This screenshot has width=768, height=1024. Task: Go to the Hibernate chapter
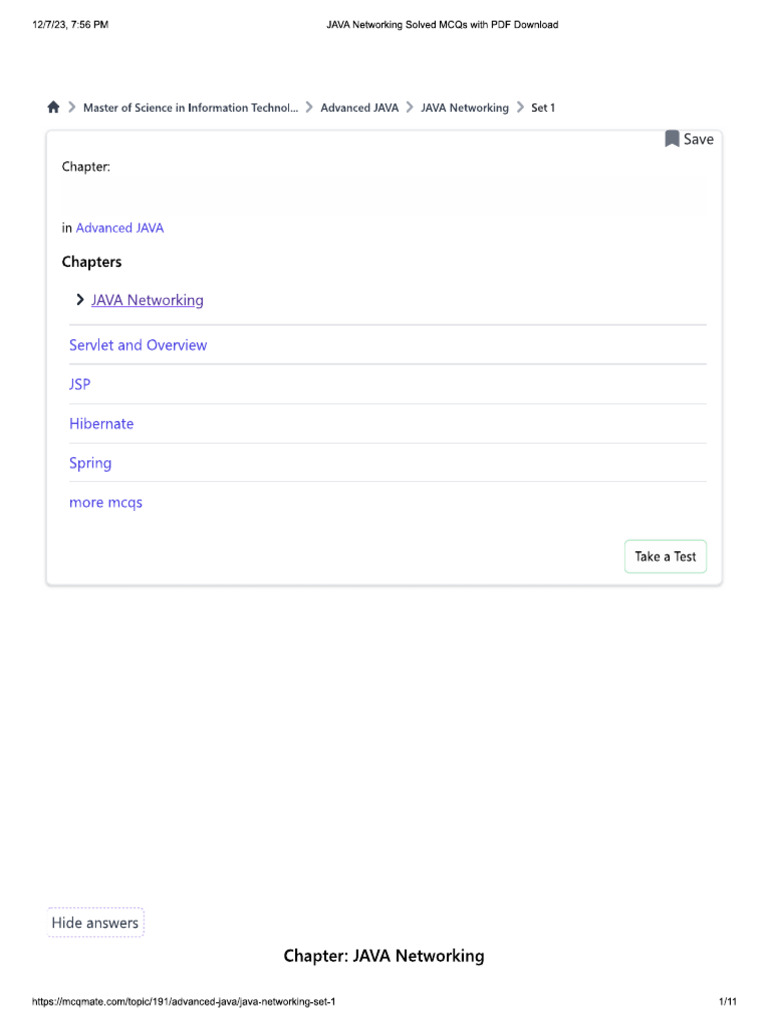[x=101, y=424]
